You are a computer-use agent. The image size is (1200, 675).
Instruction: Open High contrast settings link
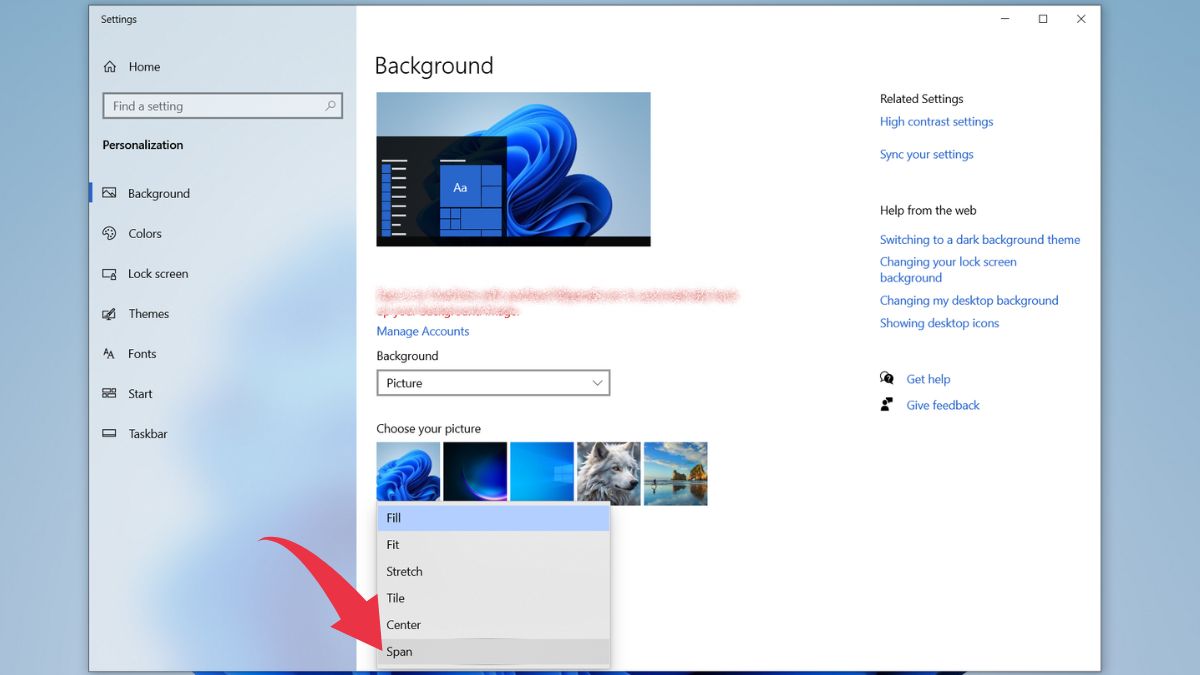[936, 122]
